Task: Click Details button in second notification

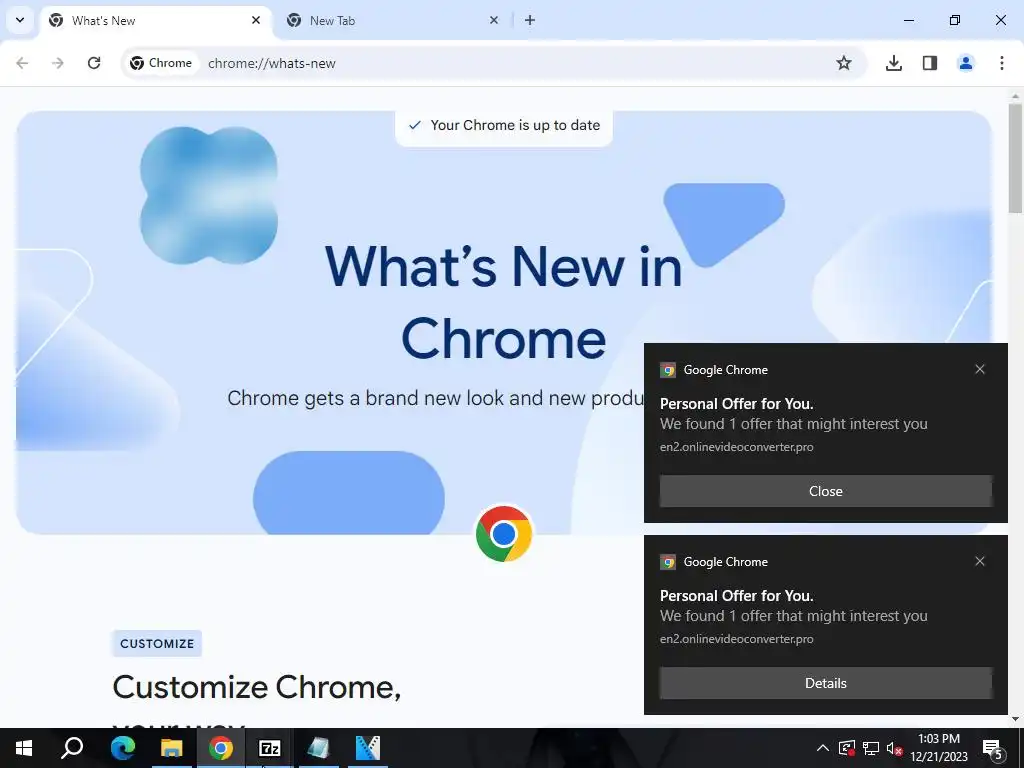Action: 825,683
